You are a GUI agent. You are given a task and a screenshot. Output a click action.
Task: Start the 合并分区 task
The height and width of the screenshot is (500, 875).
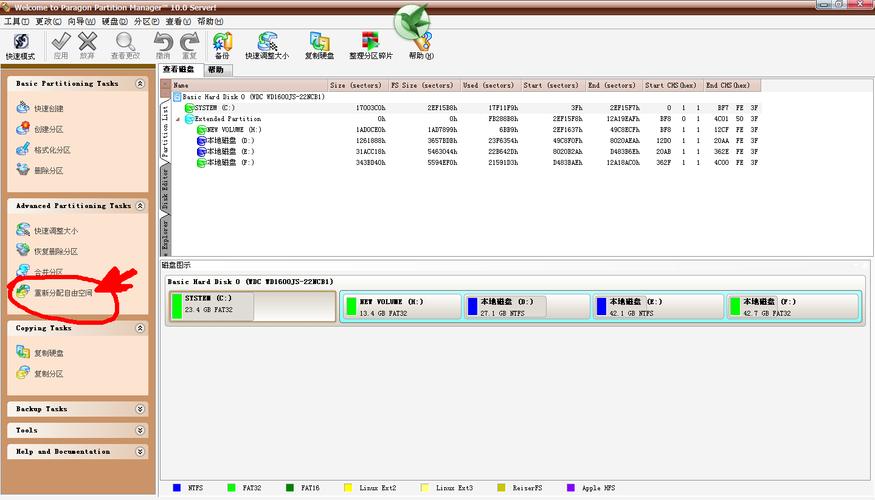click(40, 271)
